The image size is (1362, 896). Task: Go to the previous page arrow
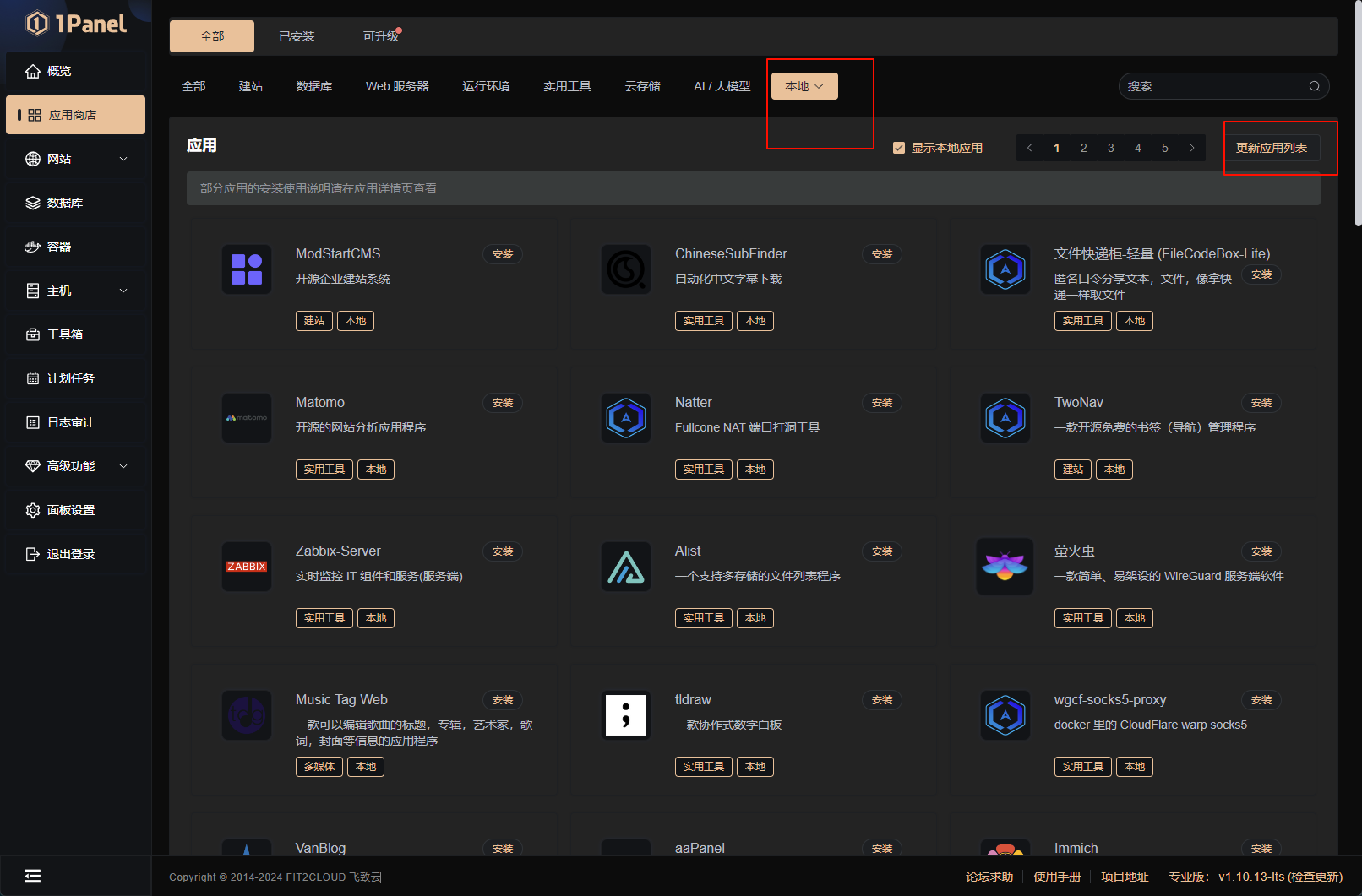pyautogui.click(x=1030, y=148)
